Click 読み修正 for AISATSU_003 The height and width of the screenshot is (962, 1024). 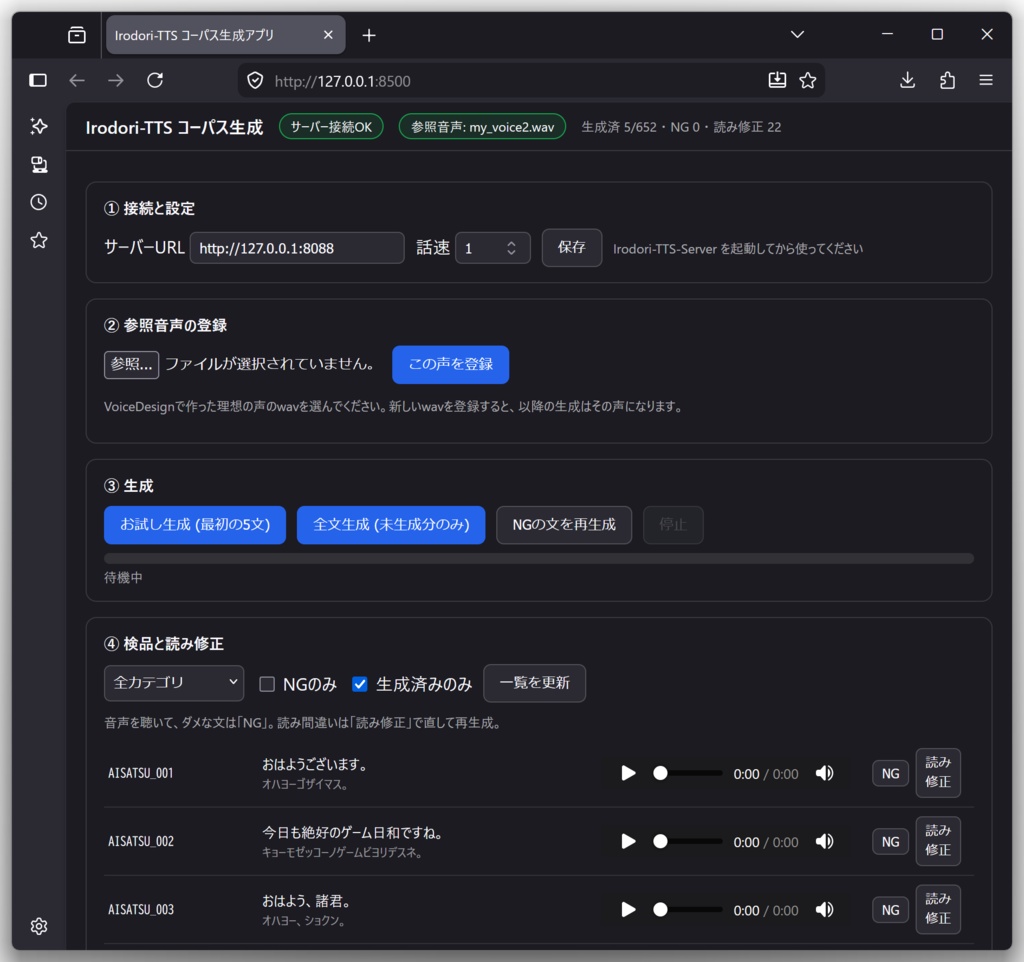click(x=938, y=909)
